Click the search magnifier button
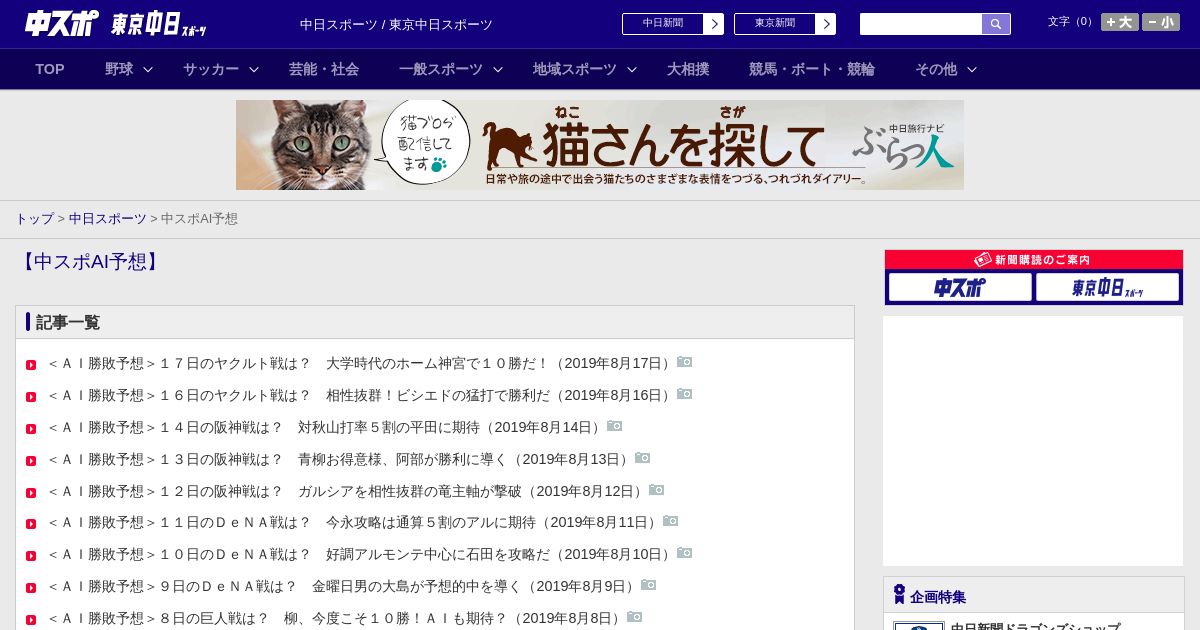1200x630 pixels. (x=996, y=24)
